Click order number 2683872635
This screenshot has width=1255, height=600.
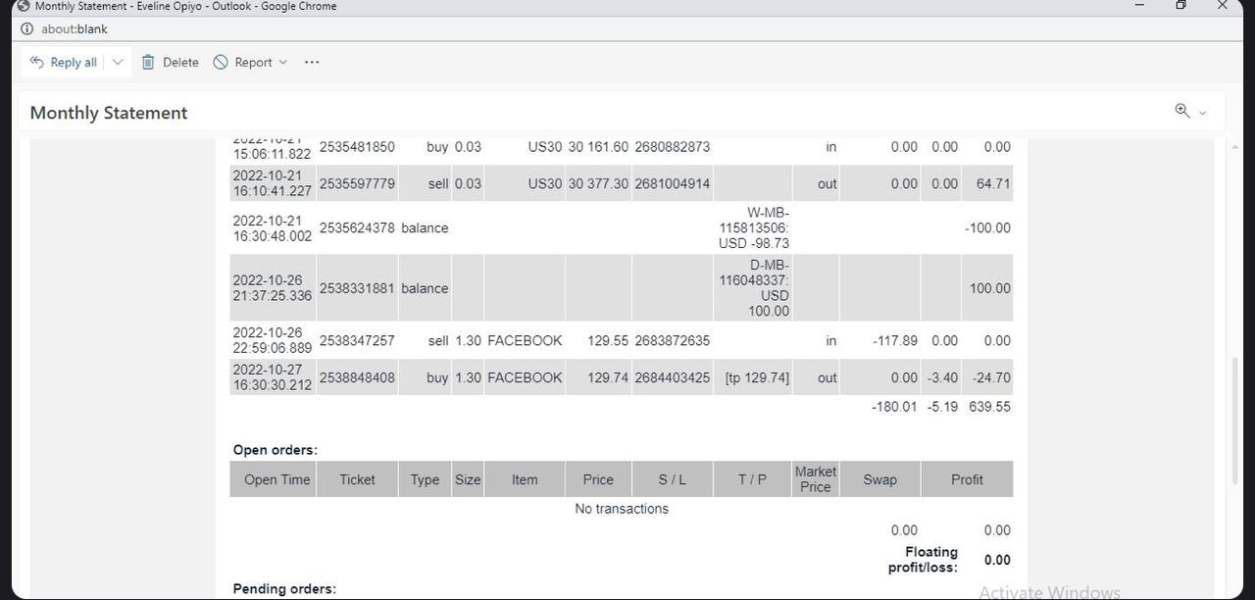(672, 341)
